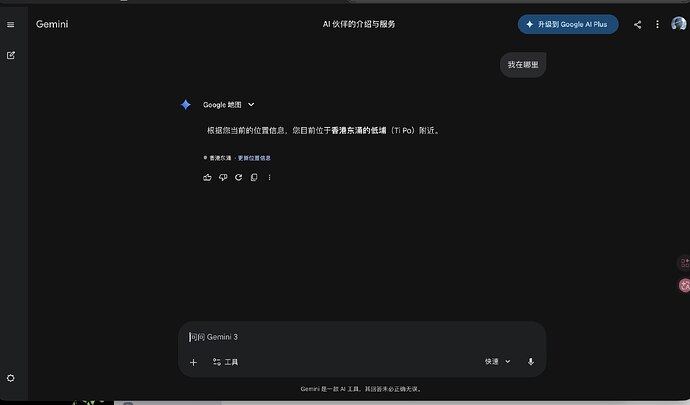The width and height of the screenshot is (690, 405).
Task: Share the conversation via share icon
Action: coord(637,25)
